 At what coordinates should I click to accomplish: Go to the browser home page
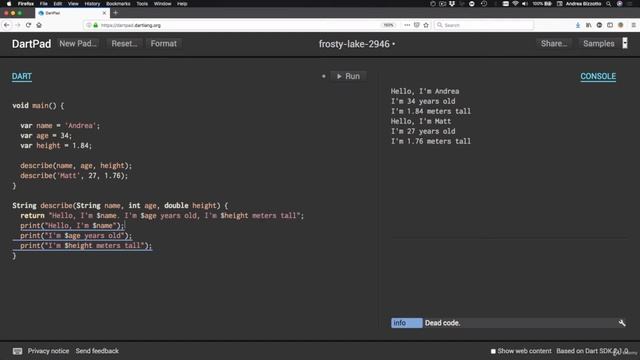(x=39, y=25)
